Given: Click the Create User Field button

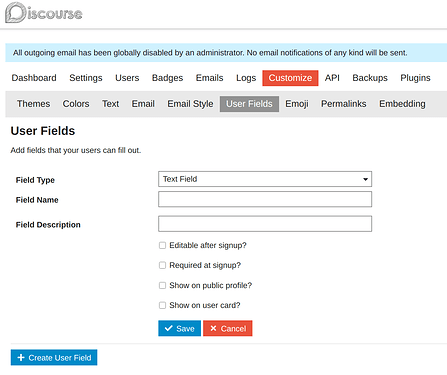Looking at the screenshot, I should point(54,357).
